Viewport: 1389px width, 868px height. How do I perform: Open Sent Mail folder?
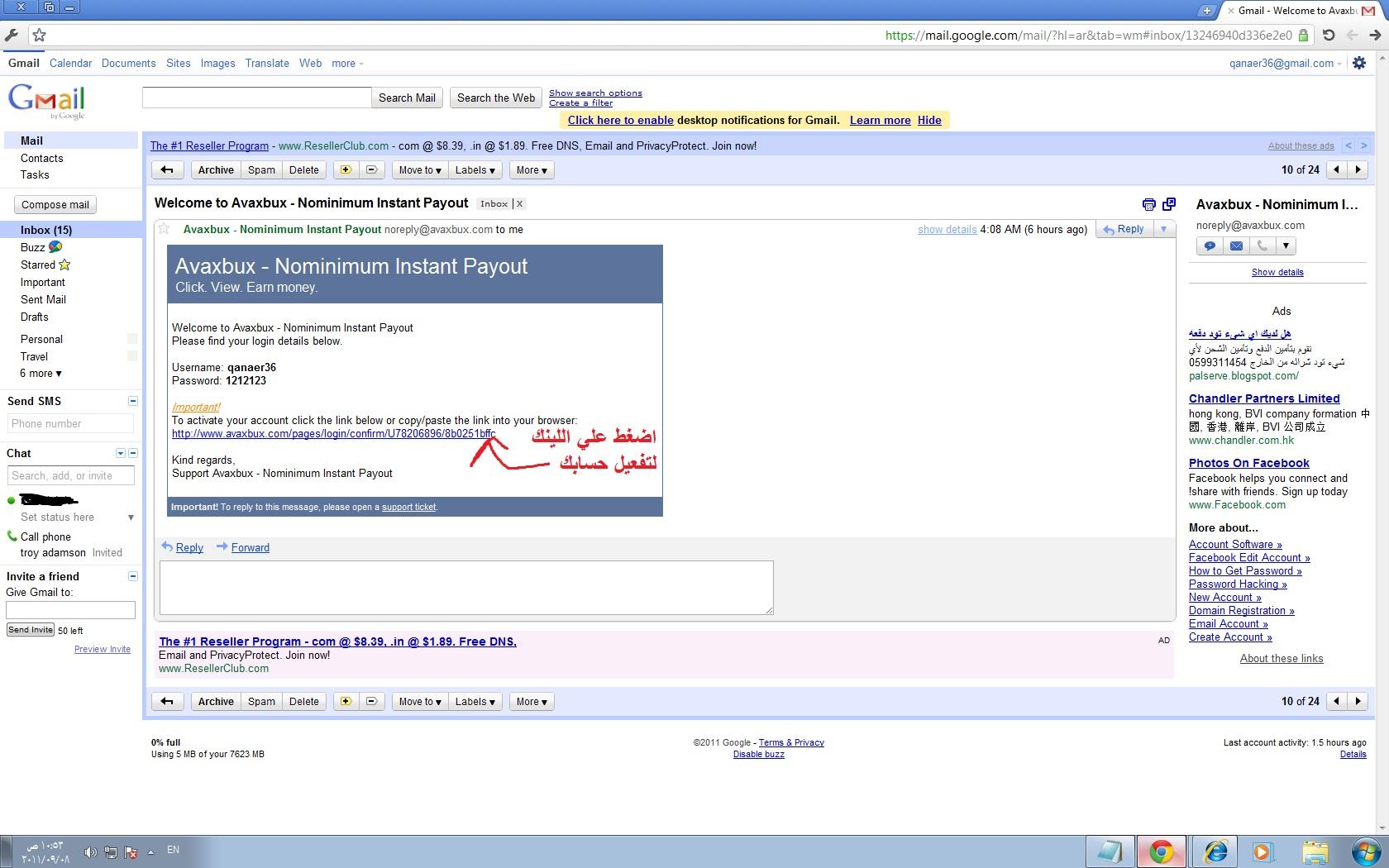[x=43, y=299]
